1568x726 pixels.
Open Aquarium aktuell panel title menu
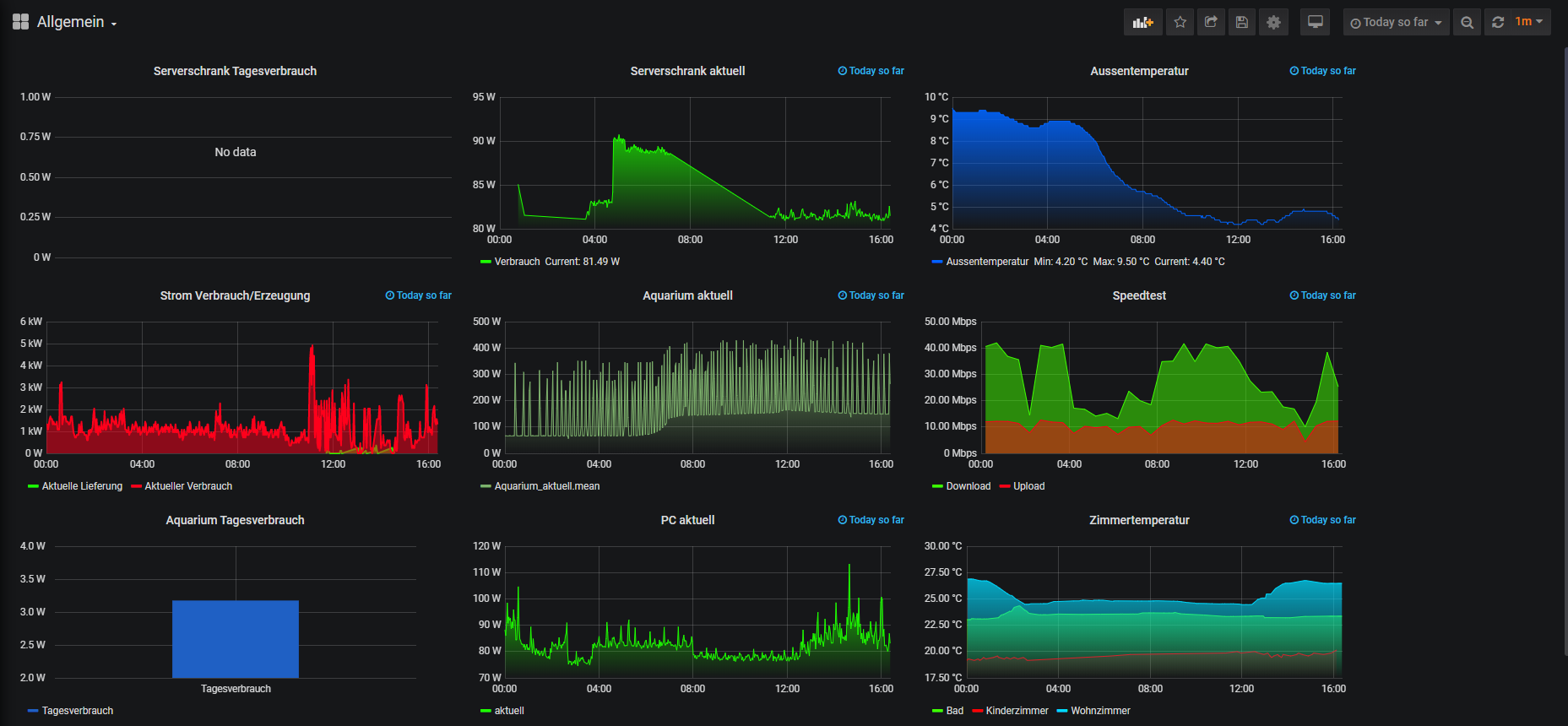(687, 295)
